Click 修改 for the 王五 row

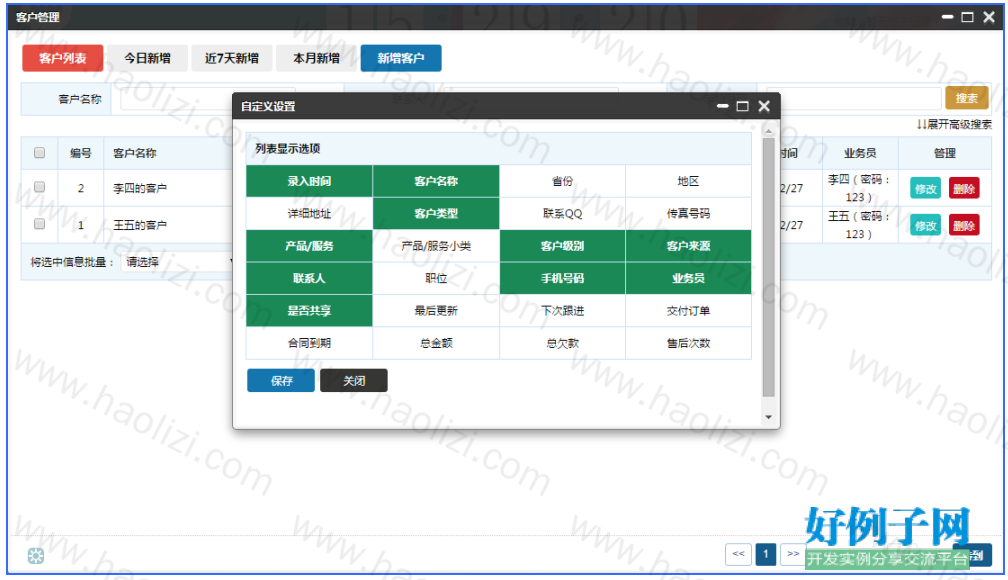point(925,225)
